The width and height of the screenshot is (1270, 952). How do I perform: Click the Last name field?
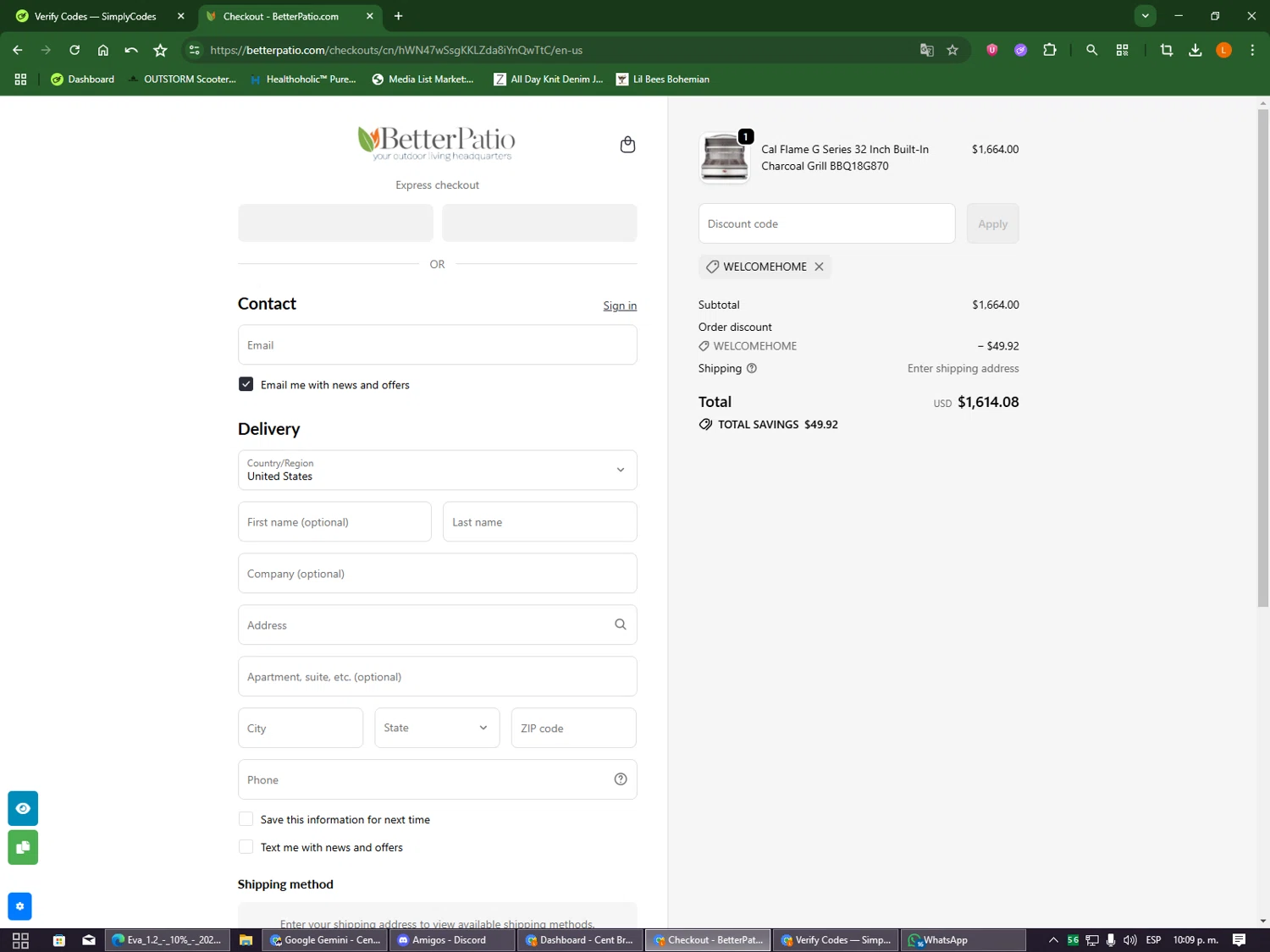(x=539, y=521)
